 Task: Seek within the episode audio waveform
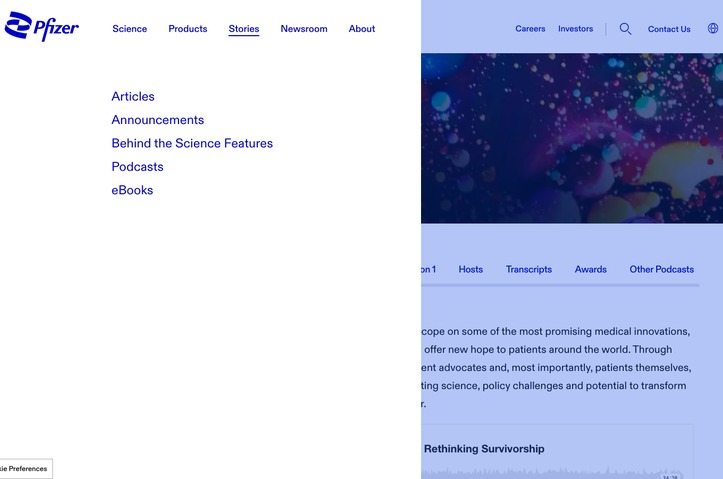tap(551, 473)
